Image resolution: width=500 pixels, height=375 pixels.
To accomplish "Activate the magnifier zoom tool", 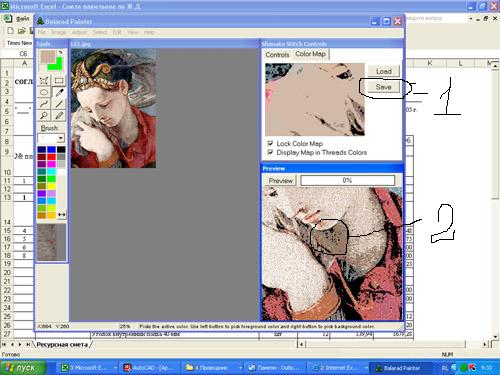I will pos(44,116).
